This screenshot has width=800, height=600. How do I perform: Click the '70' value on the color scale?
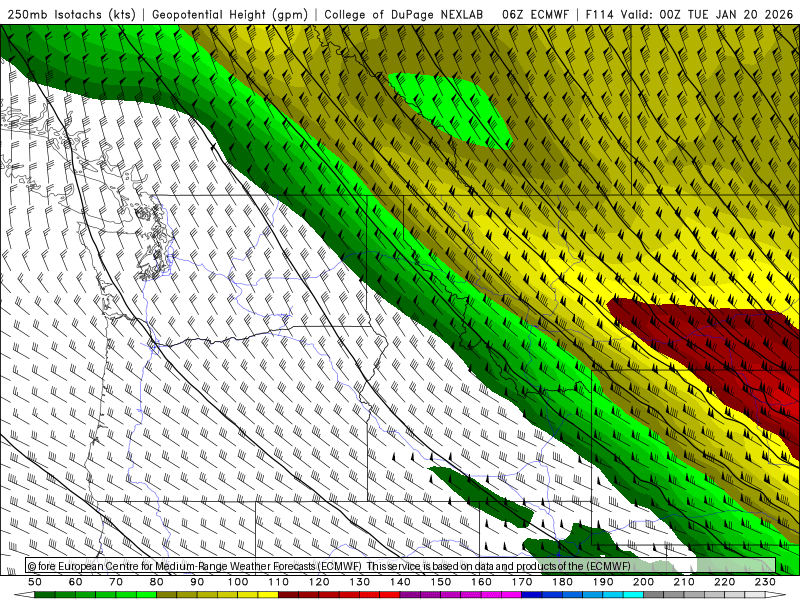coord(116,582)
